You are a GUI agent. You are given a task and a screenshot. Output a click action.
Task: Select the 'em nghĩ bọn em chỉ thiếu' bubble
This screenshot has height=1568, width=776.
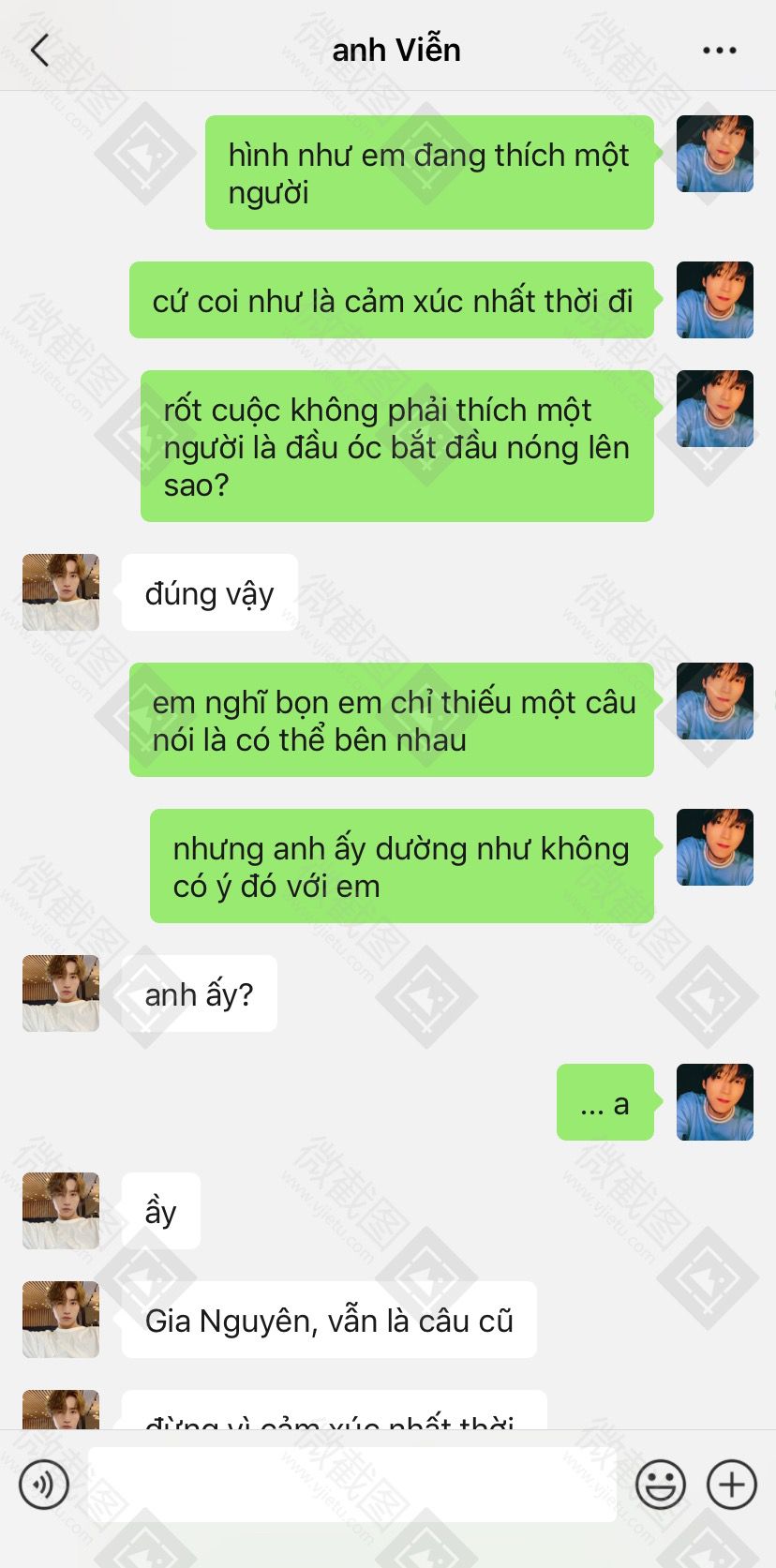tap(392, 720)
